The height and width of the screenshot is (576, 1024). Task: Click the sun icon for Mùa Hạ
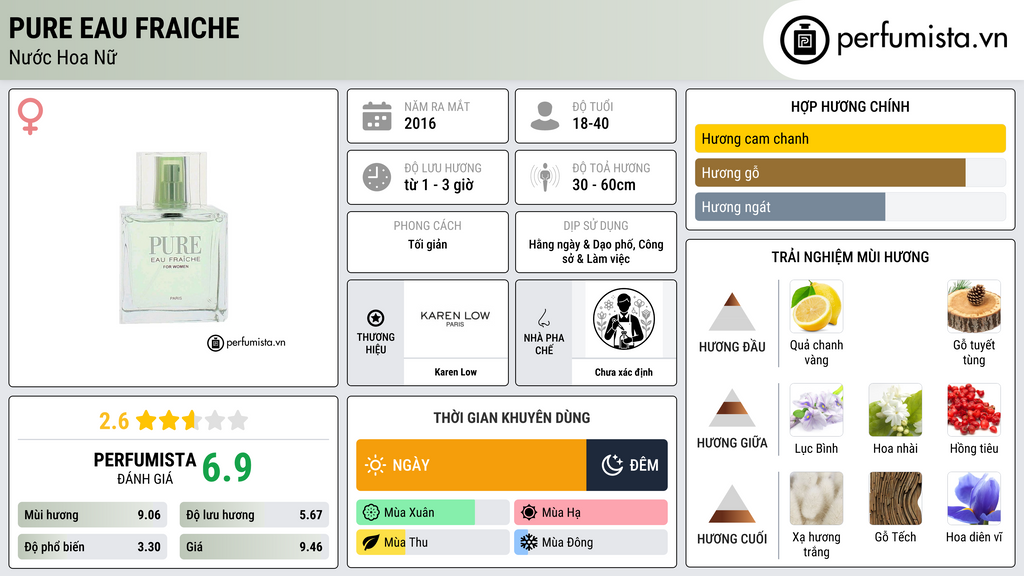pos(529,513)
